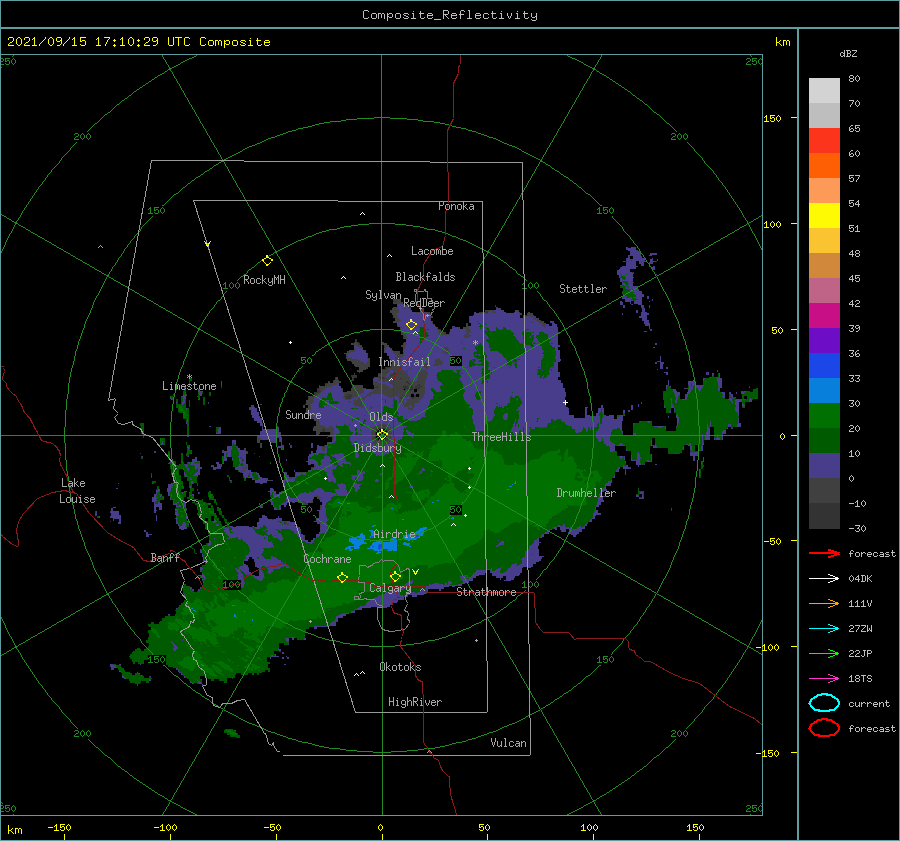Viewport: 900px width, 841px height.
Task: Click the yellow V marker northwest of RockyMH
Action: [x=208, y=244]
